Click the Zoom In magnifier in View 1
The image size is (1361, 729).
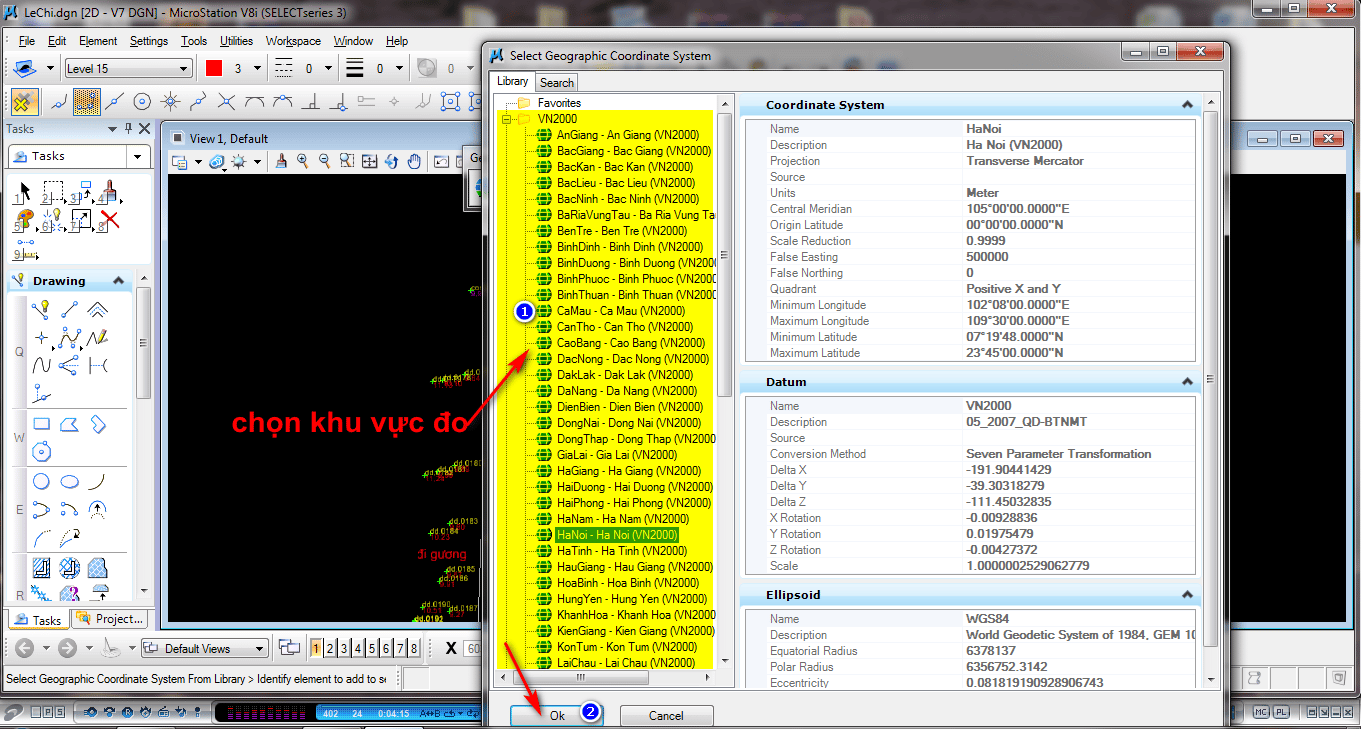303,161
